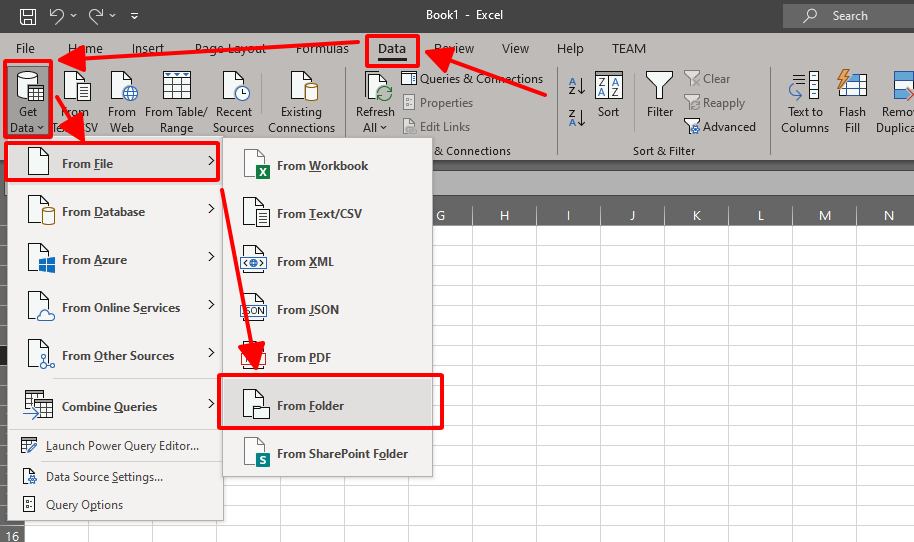Expand Combine Queries submenu
This screenshot has width=914, height=542.
tap(115, 406)
